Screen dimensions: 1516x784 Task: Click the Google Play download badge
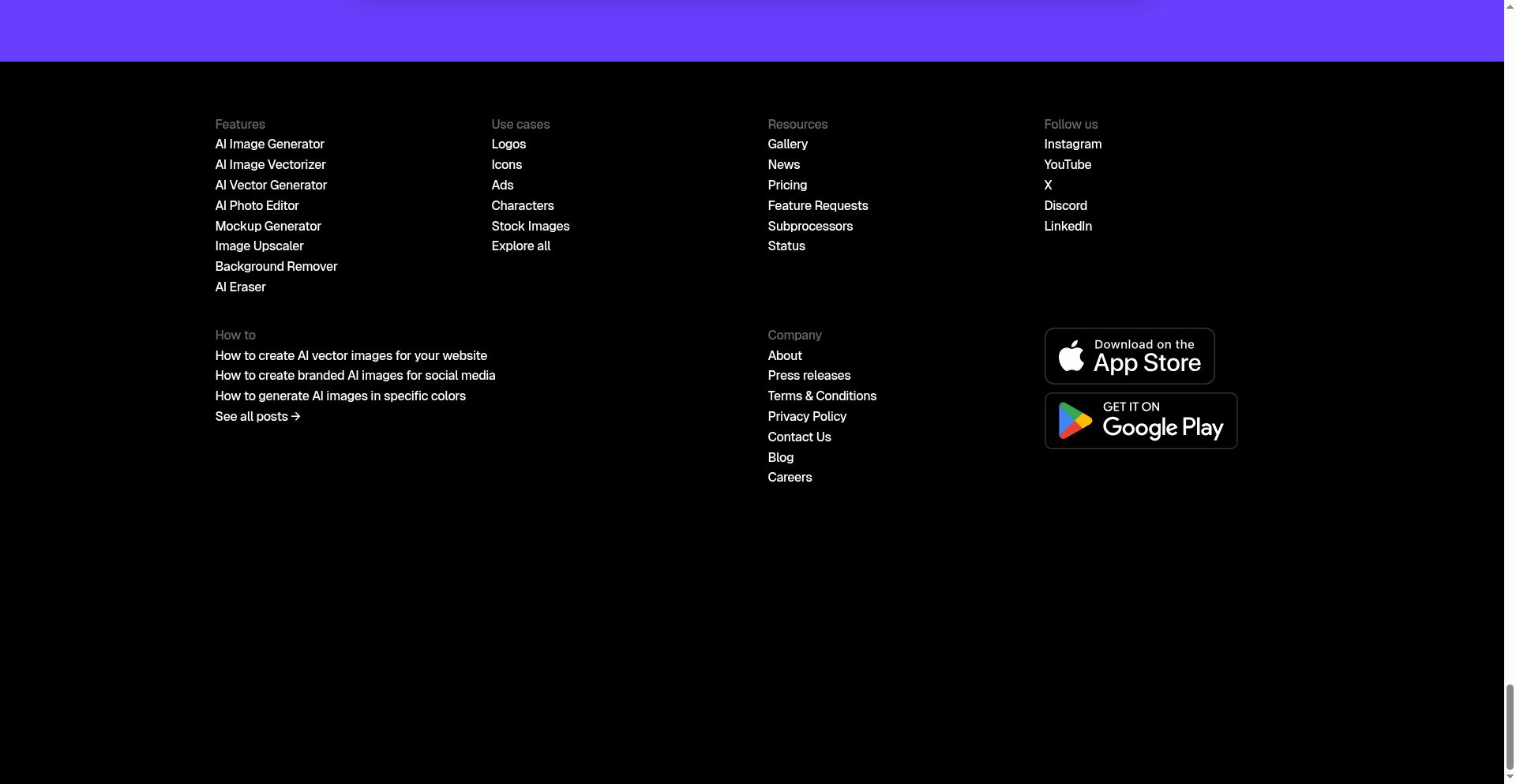pyautogui.click(x=1140, y=421)
